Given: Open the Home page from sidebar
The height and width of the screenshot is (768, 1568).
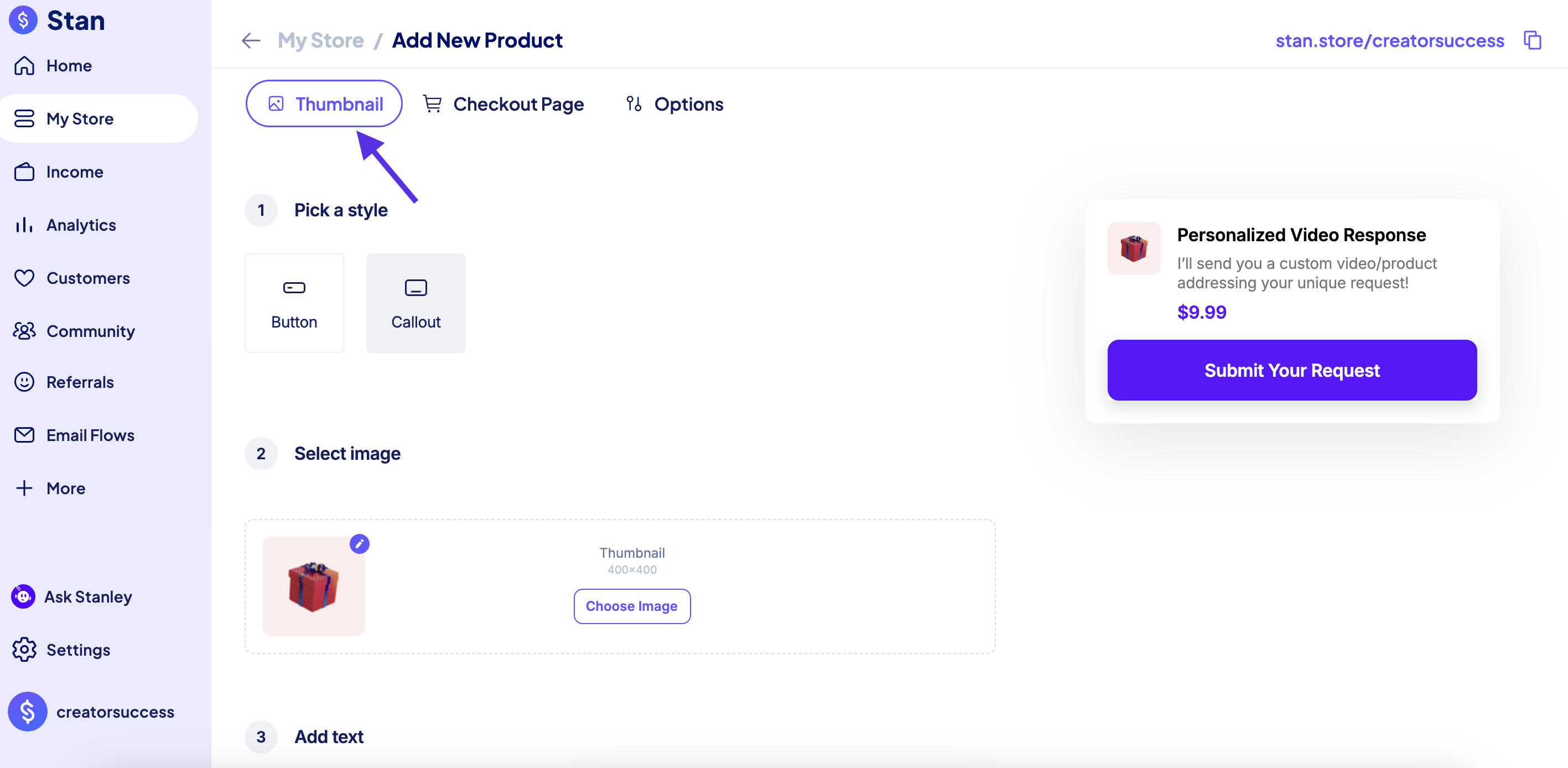Looking at the screenshot, I should point(53,66).
